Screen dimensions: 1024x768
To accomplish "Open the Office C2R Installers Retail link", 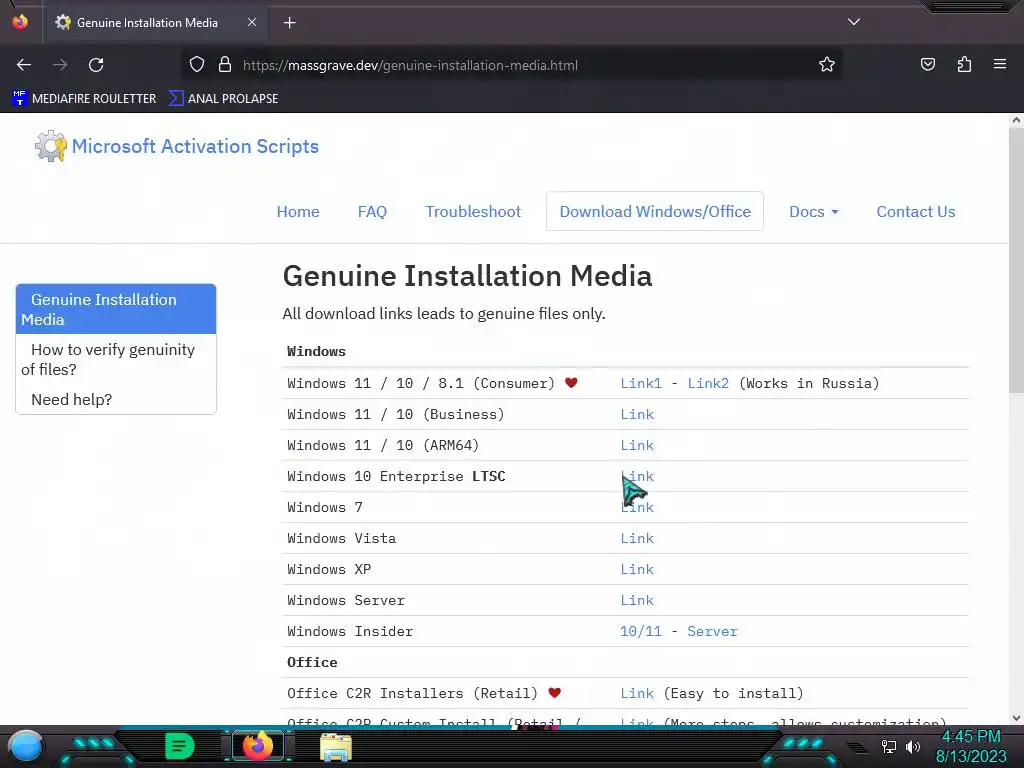I will point(637,694).
